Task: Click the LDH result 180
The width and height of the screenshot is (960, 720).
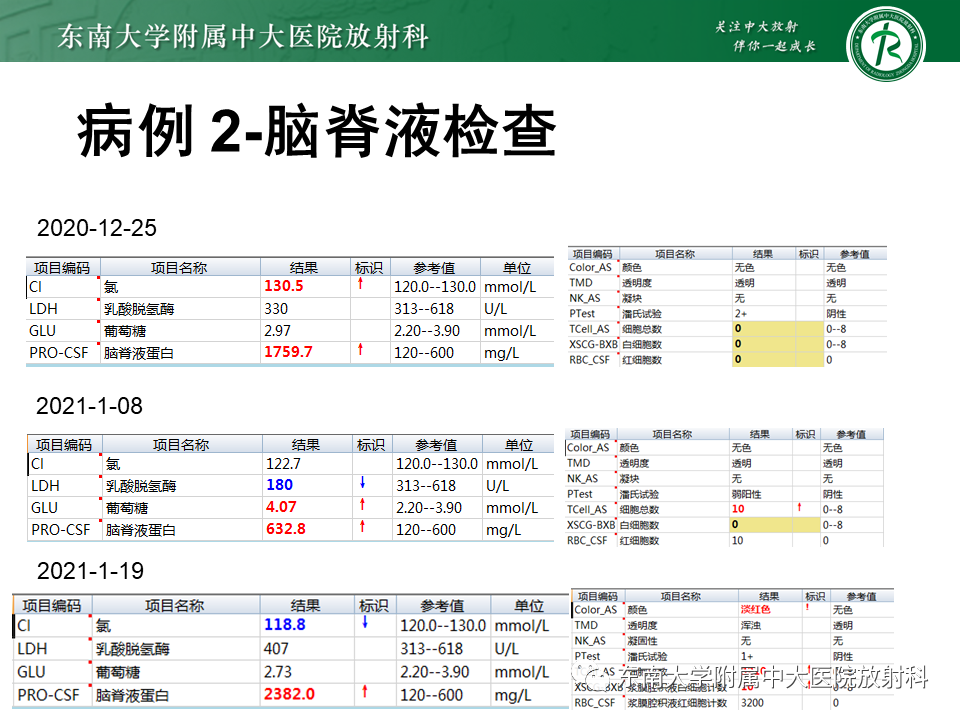Action: [x=280, y=485]
